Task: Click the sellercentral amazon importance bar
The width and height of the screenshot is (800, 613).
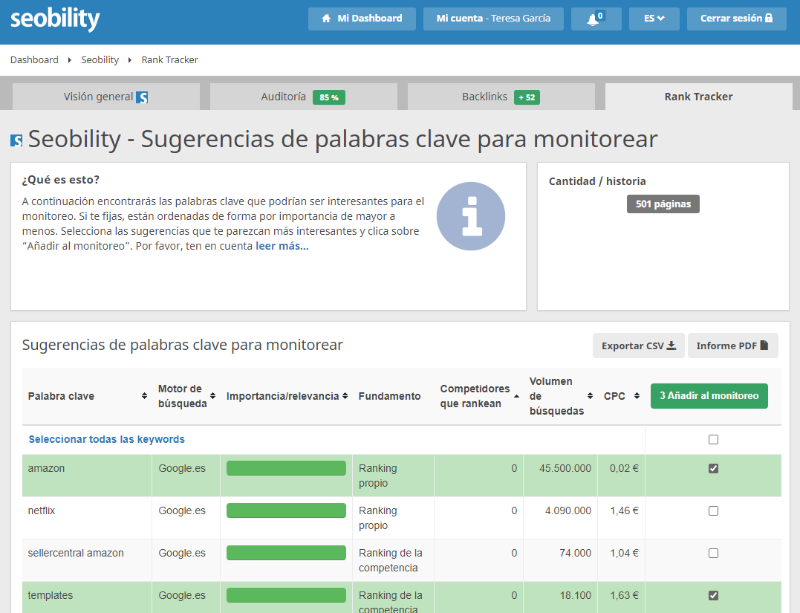Action: coord(286,553)
